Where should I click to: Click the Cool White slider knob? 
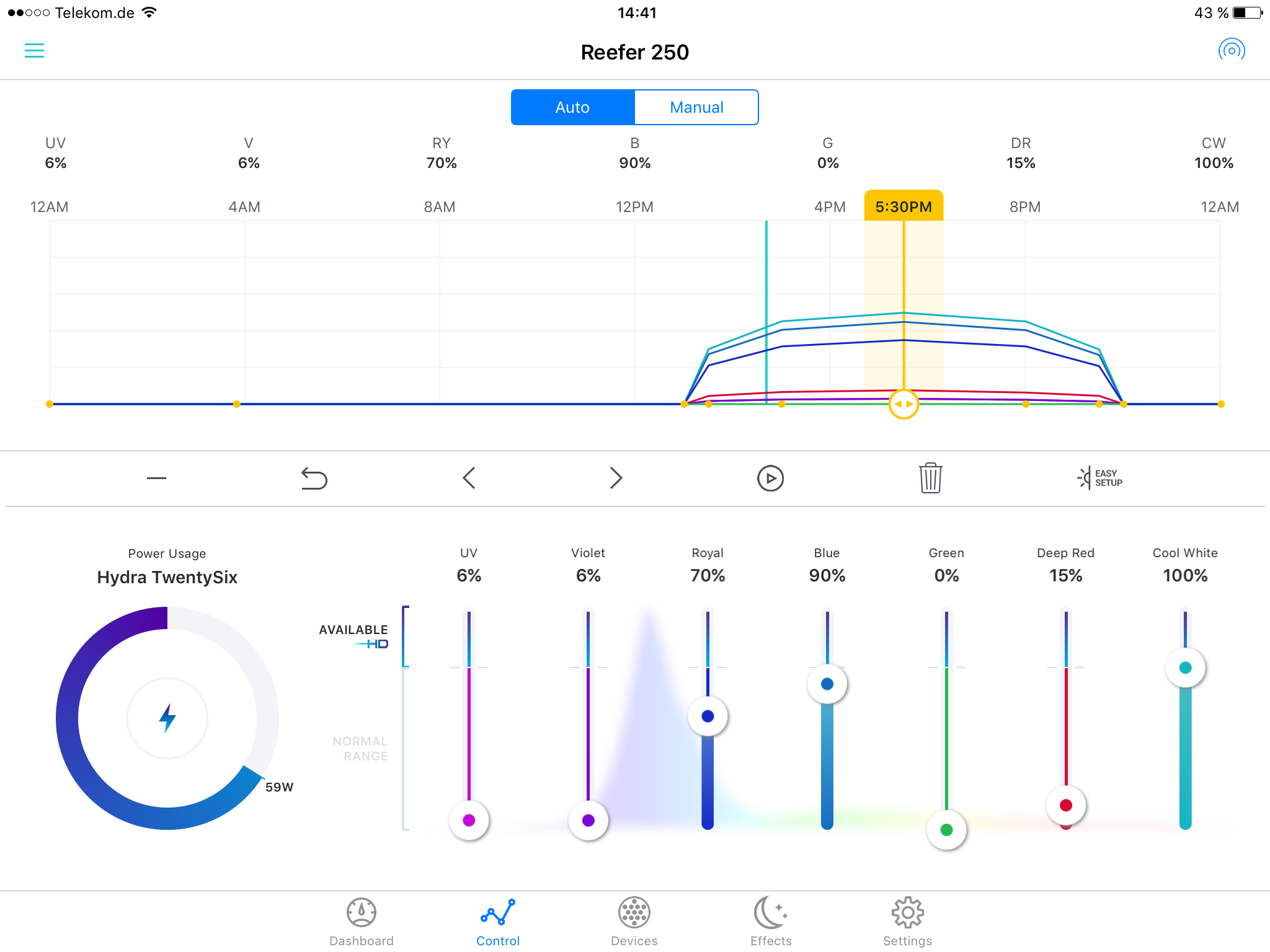click(1185, 668)
